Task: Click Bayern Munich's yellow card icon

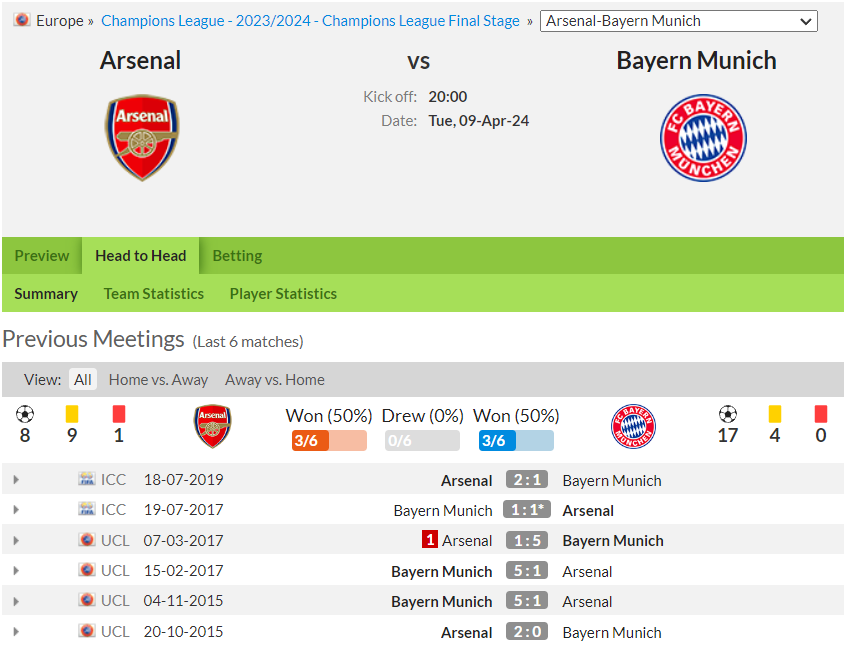Action: [x=775, y=414]
